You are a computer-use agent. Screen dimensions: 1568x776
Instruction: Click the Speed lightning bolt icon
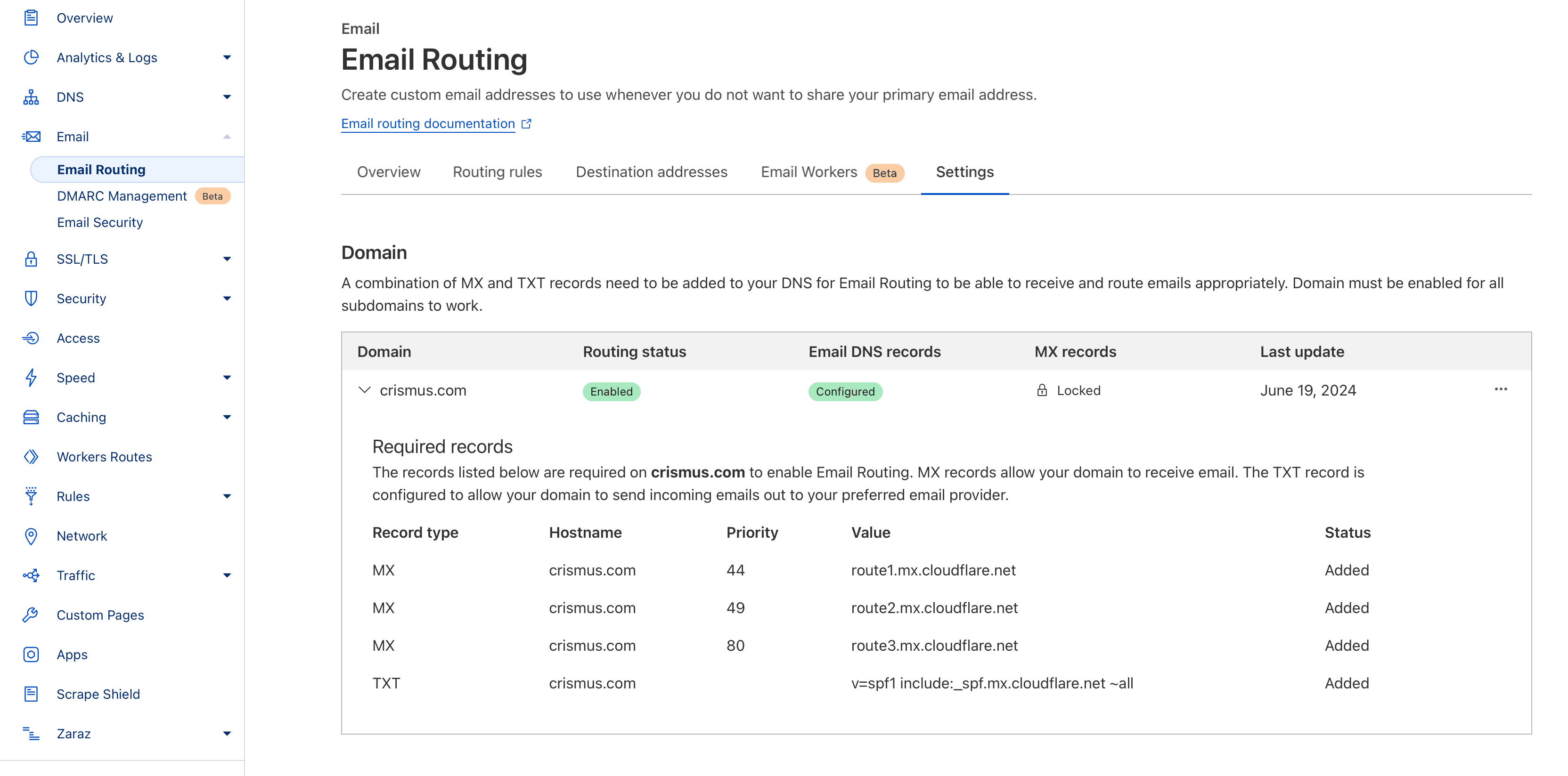31,378
